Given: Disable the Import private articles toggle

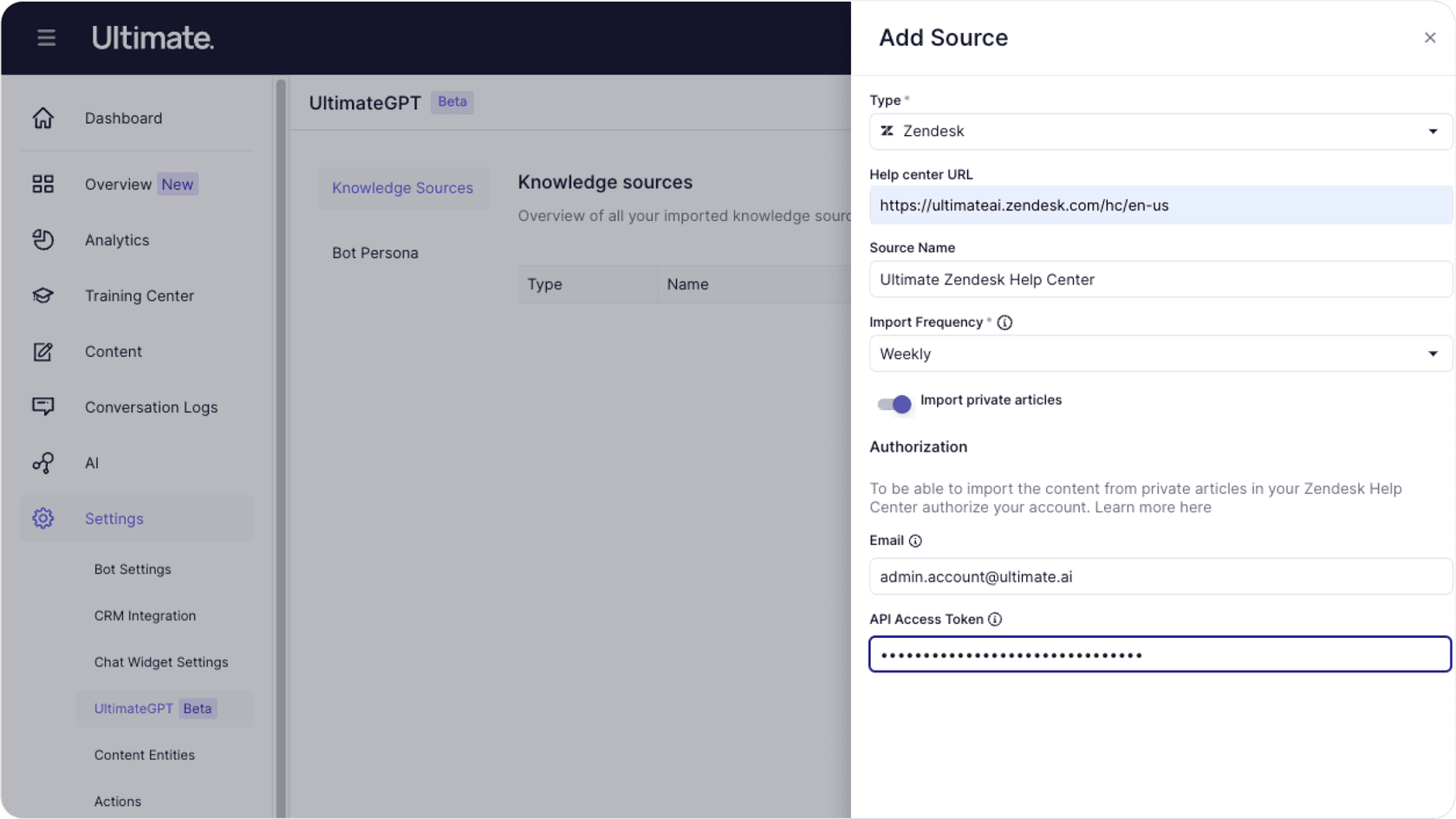Looking at the screenshot, I should pos(894,404).
